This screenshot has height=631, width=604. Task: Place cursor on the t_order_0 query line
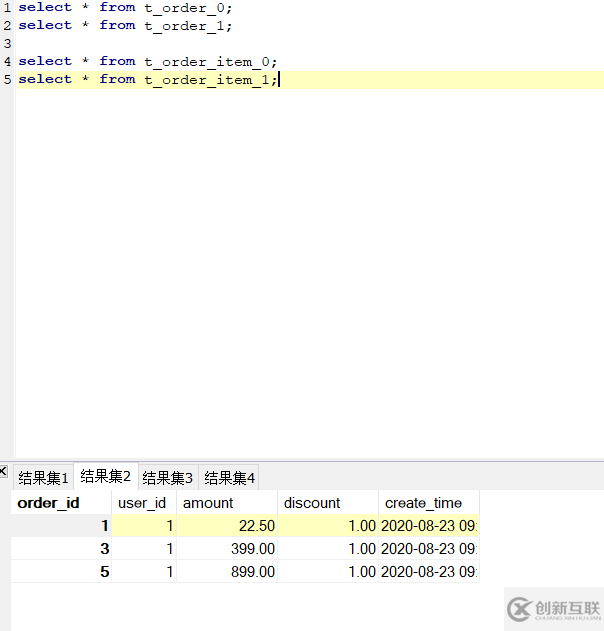point(125,7)
